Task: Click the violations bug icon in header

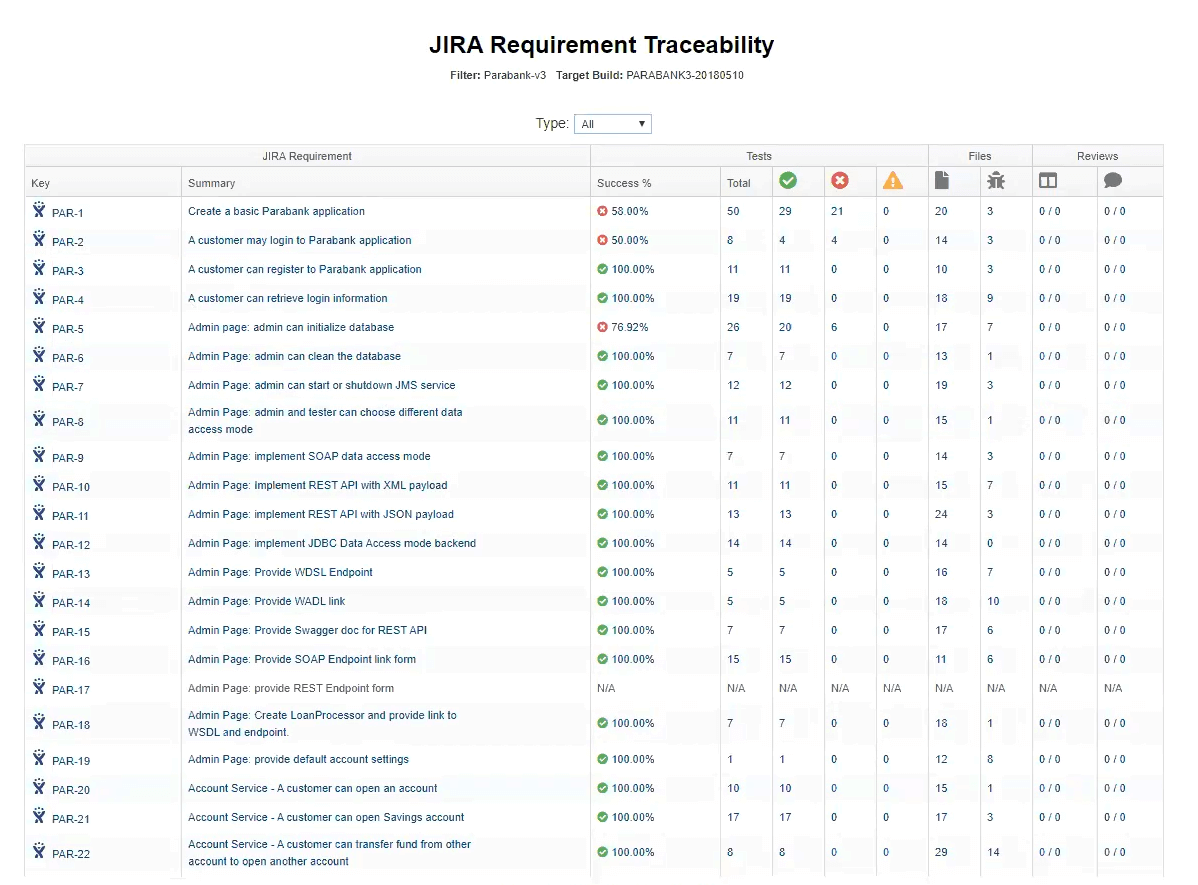Action: pos(996,181)
